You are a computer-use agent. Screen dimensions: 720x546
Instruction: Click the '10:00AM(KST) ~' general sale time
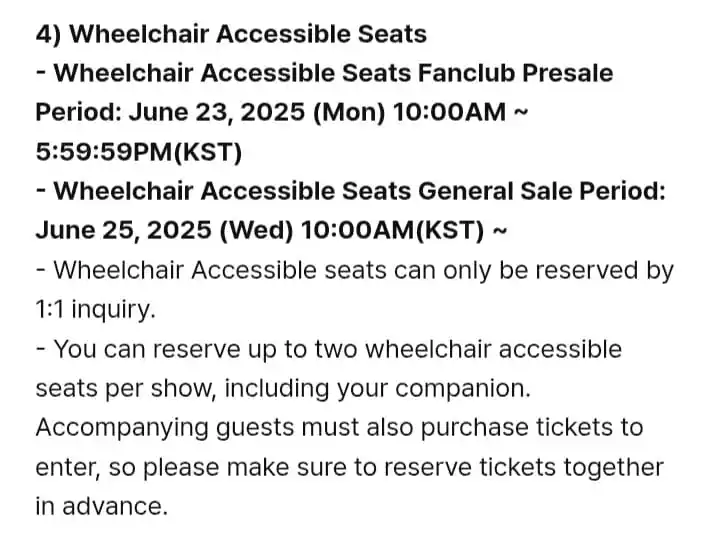[x=404, y=230]
